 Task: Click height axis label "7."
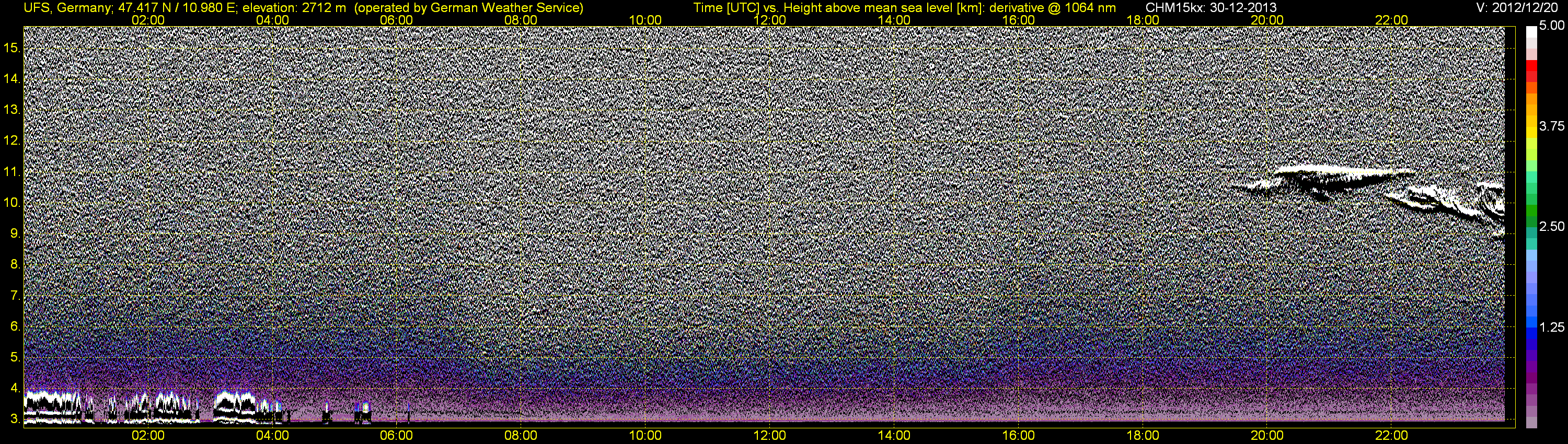[x=15, y=296]
